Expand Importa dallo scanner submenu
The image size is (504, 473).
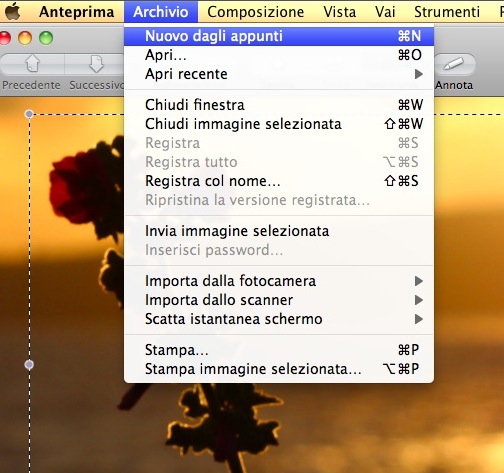click(x=279, y=300)
